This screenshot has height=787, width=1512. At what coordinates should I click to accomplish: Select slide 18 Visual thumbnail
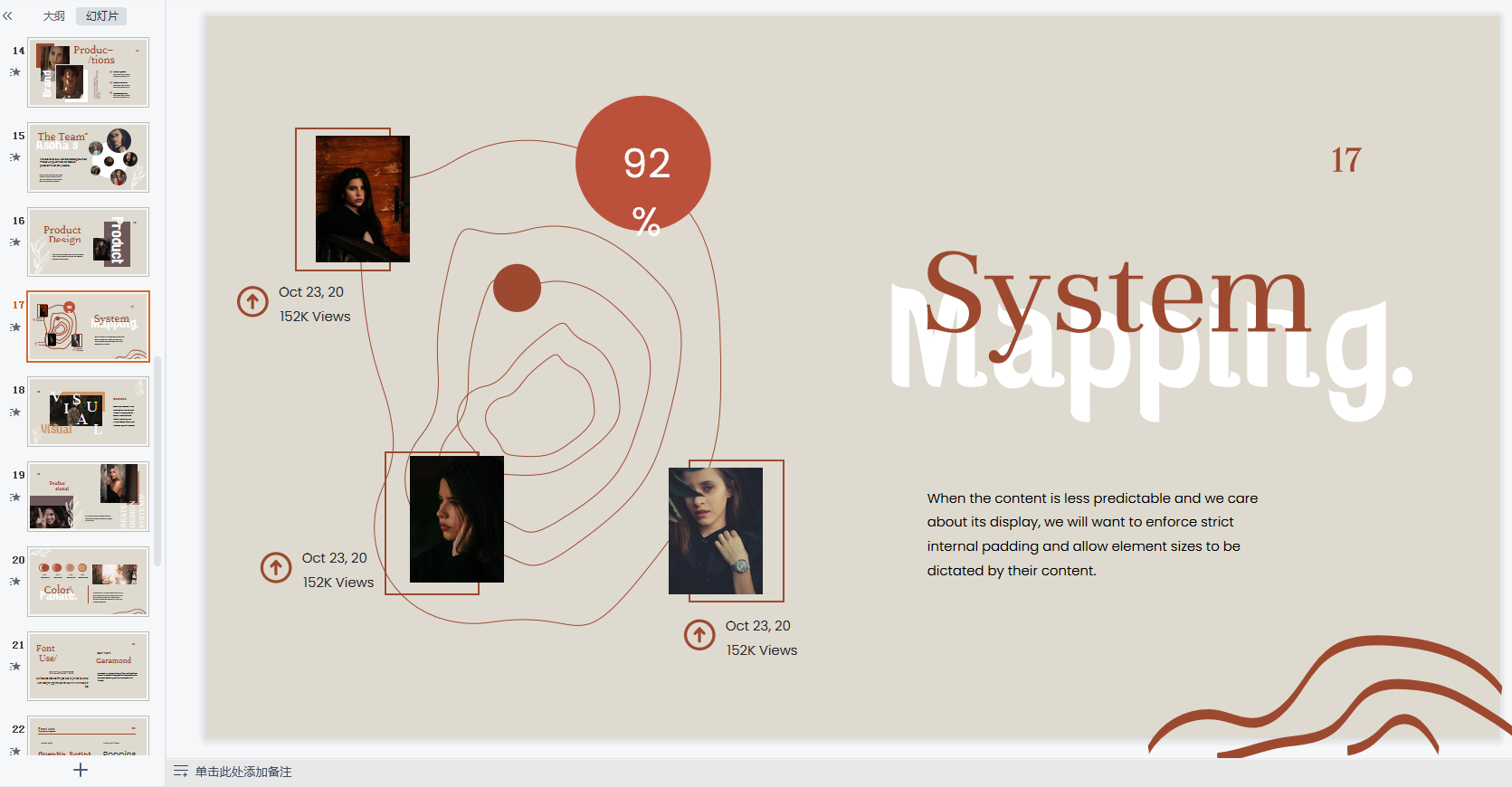(x=88, y=412)
